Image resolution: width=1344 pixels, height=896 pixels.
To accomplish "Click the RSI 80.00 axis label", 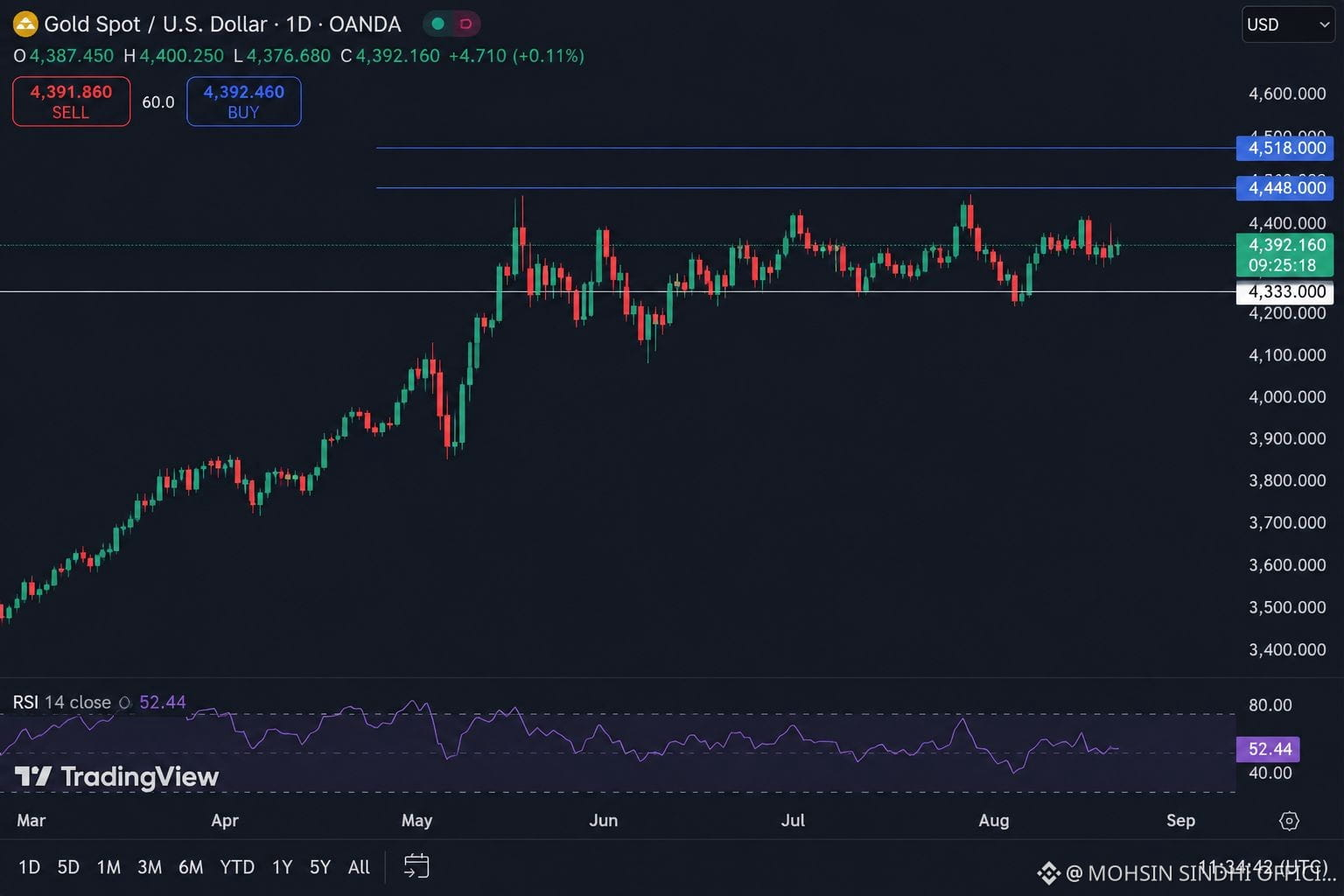I will 1270,705.
